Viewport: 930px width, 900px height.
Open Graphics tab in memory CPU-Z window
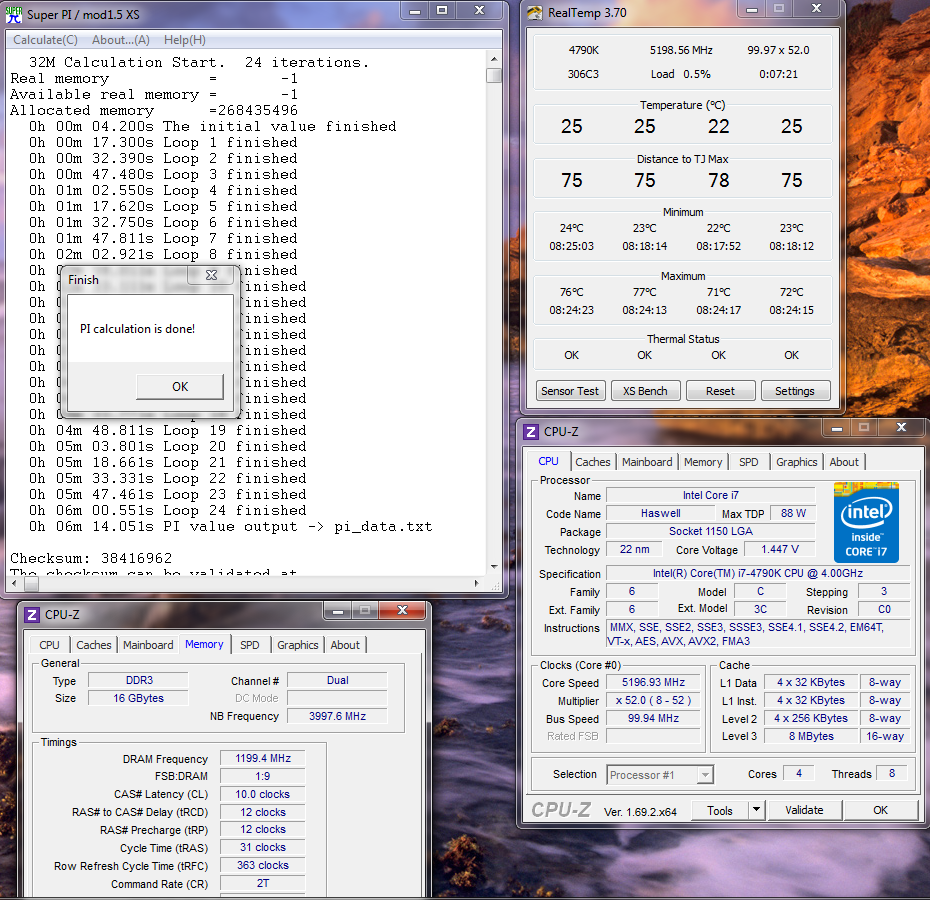point(298,645)
